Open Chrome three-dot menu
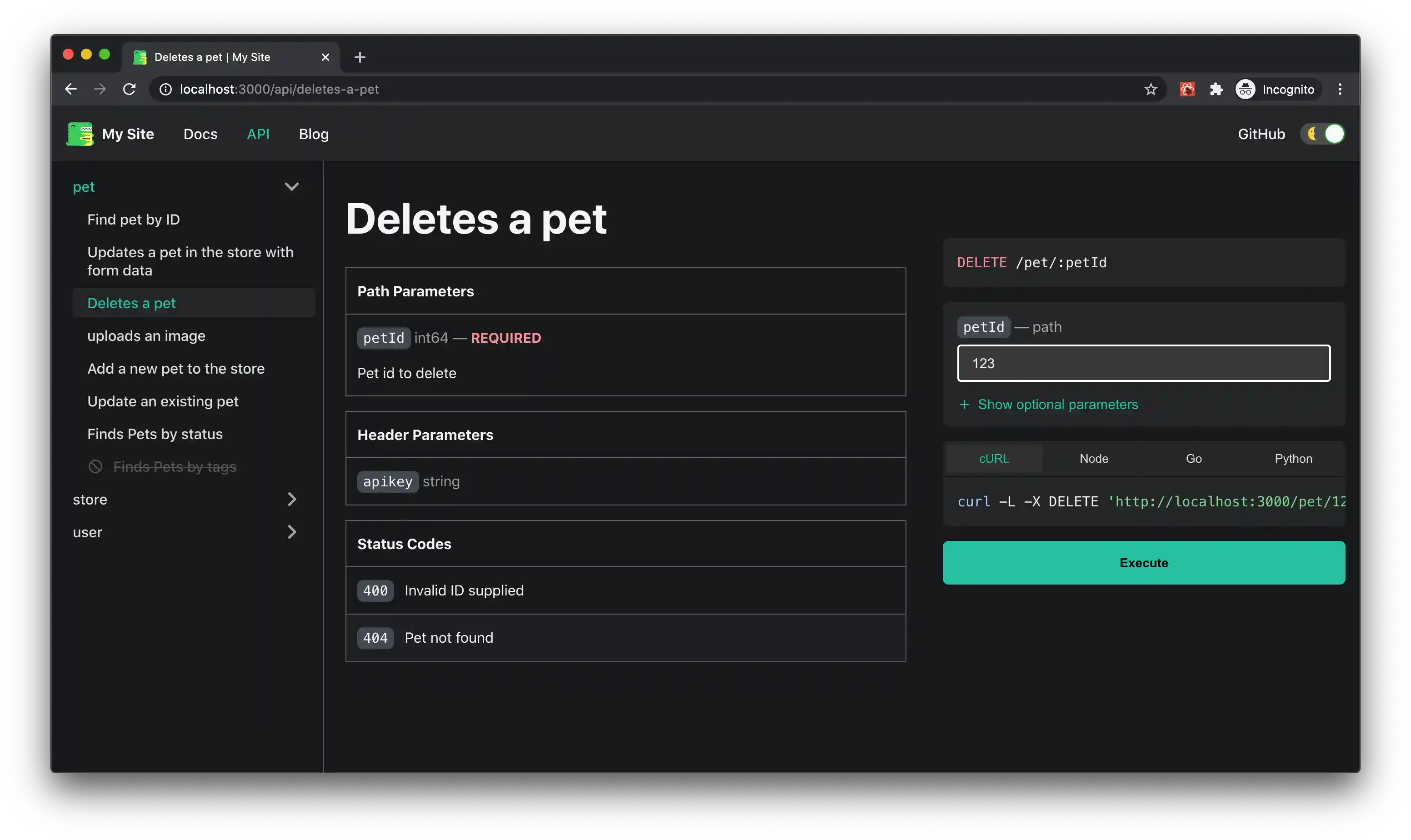1411x840 pixels. point(1339,90)
